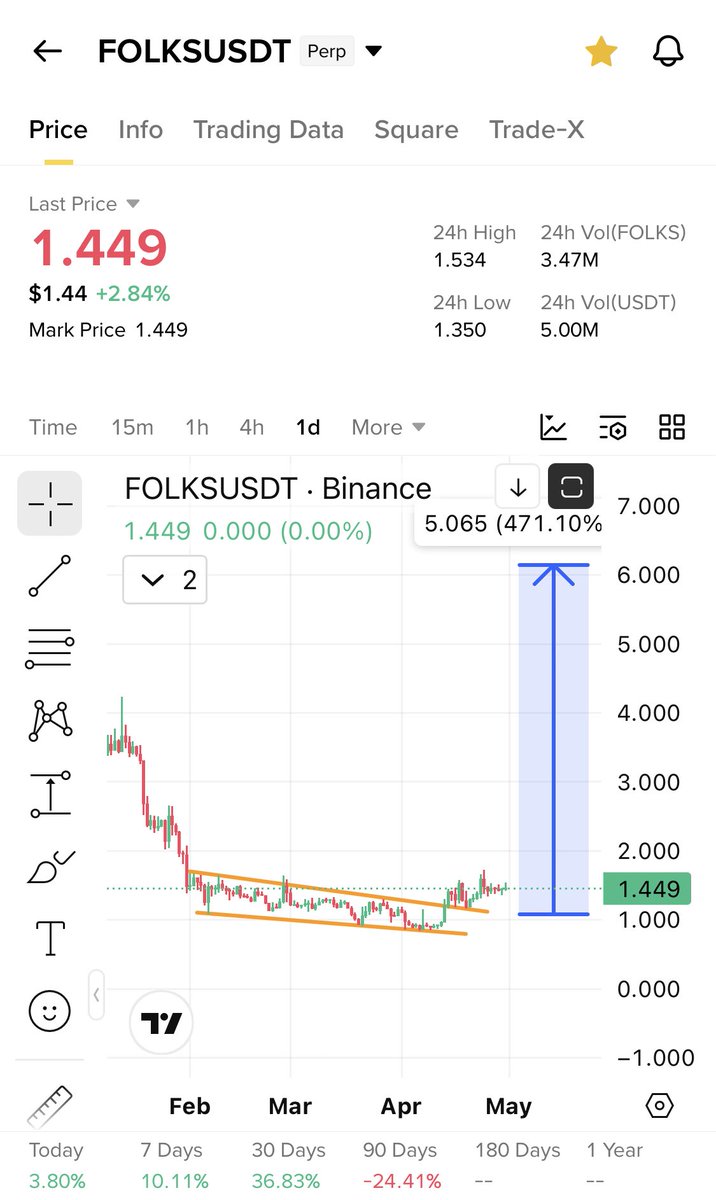Click the 90 Days -24.41% entry
Viewport: 716px width, 1200px height.
coord(400,1166)
